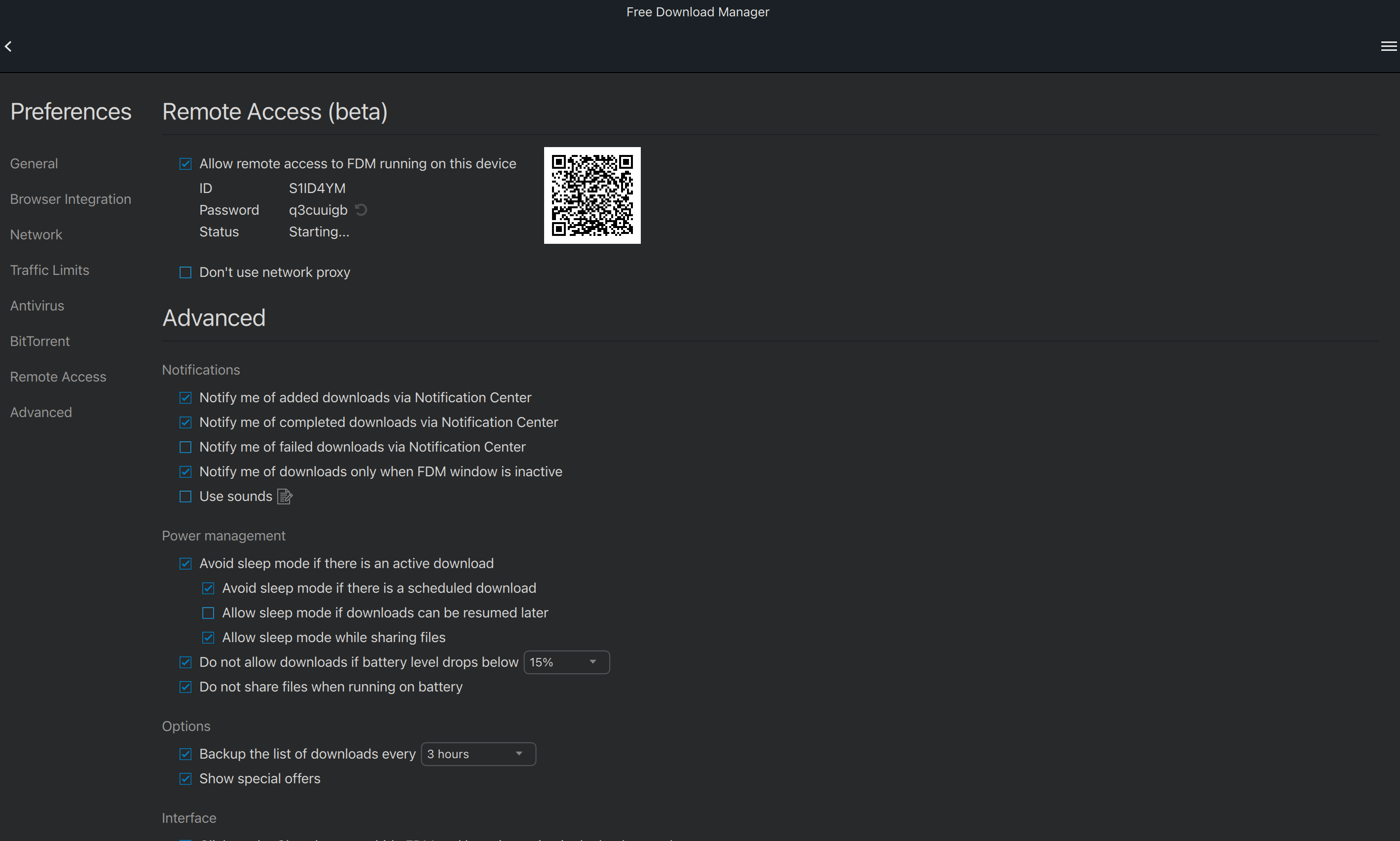The image size is (1400, 841).
Task: Toggle allow sleep mode while sharing files
Action: pos(208,638)
